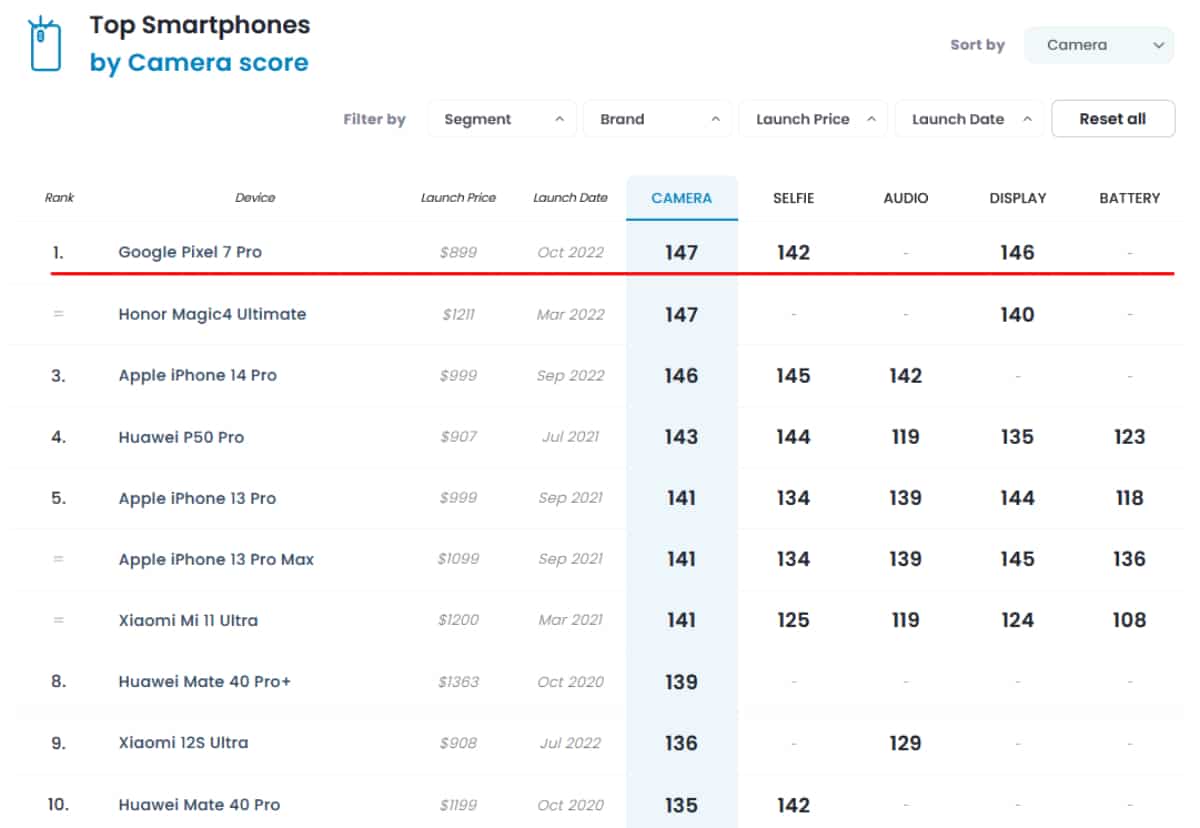Viewport: 1200px width, 828px height.
Task: Select the CAMERA column tab
Action: tap(682, 198)
